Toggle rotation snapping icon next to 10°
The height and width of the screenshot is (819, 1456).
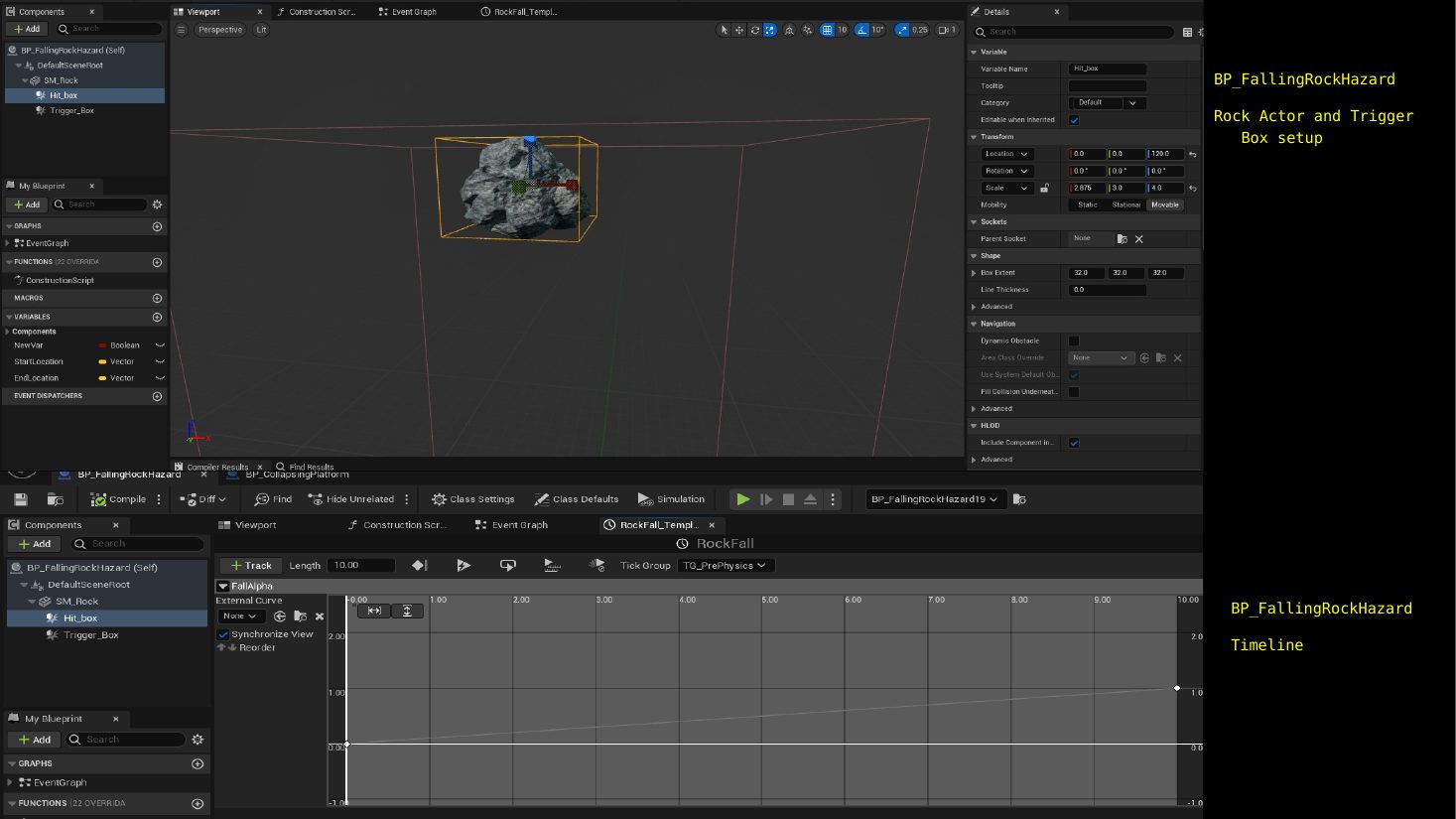coord(861,30)
